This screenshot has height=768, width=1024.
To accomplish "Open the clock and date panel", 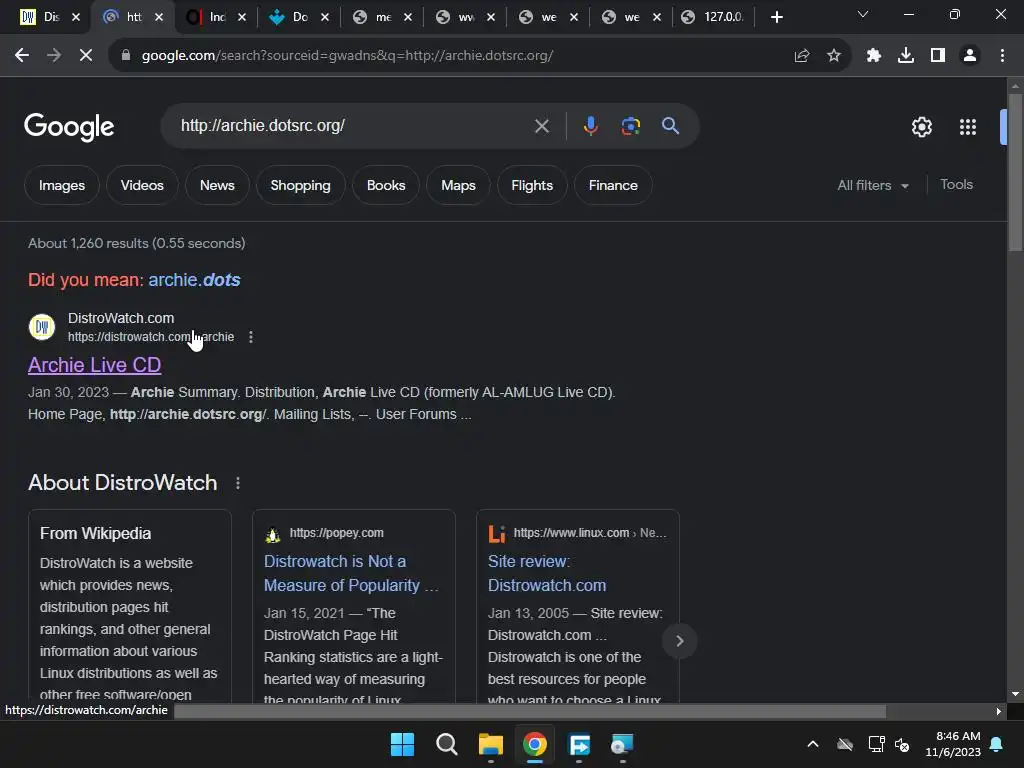I will (953, 744).
